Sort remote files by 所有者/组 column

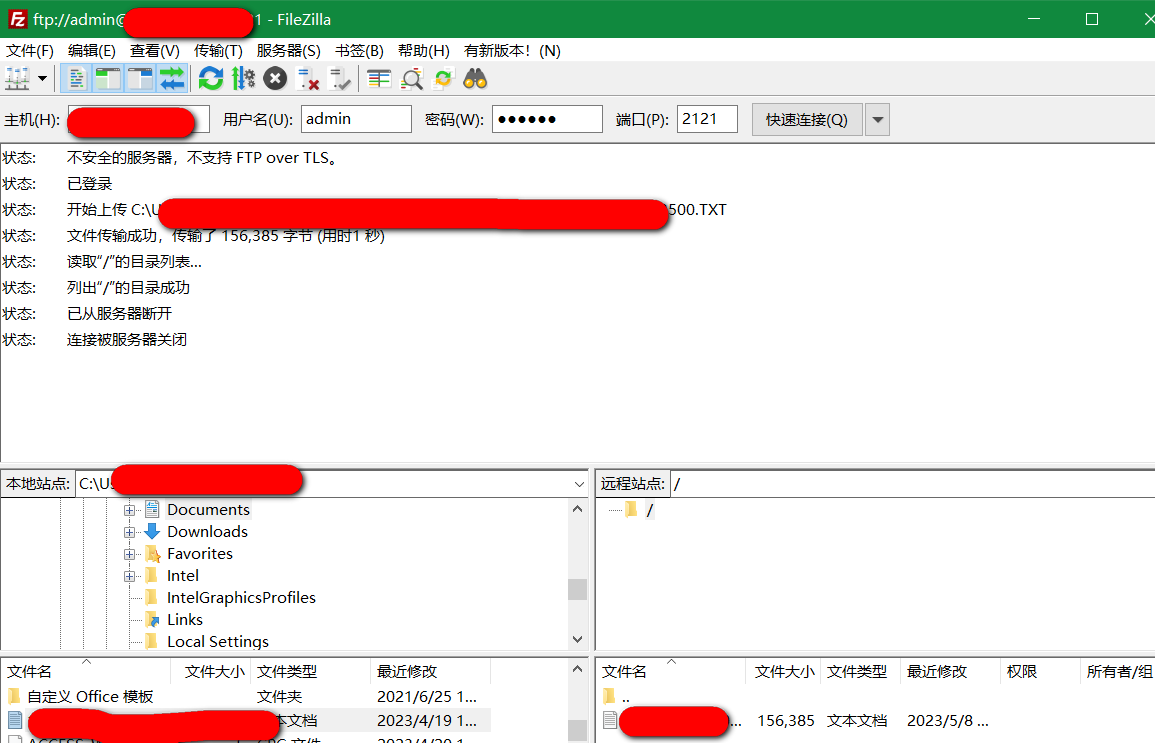pos(1117,672)
